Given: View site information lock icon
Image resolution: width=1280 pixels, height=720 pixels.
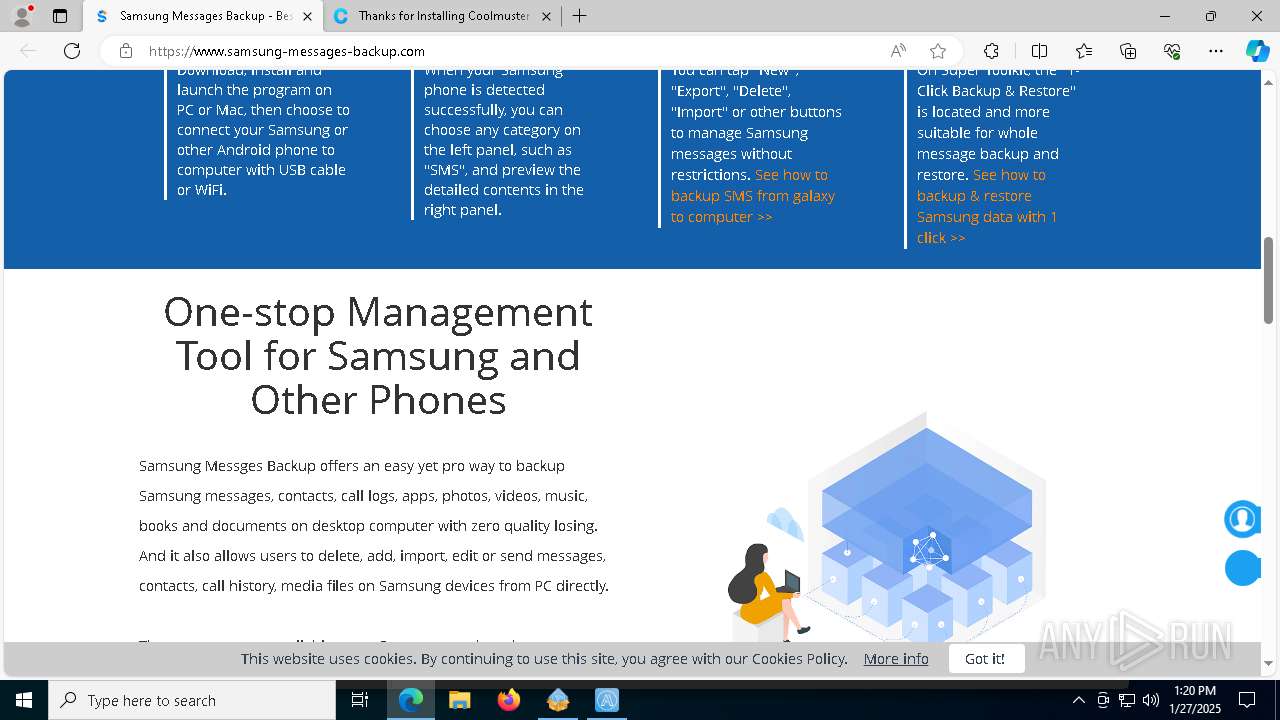Looking at the screenshot, I should point(126,51).
